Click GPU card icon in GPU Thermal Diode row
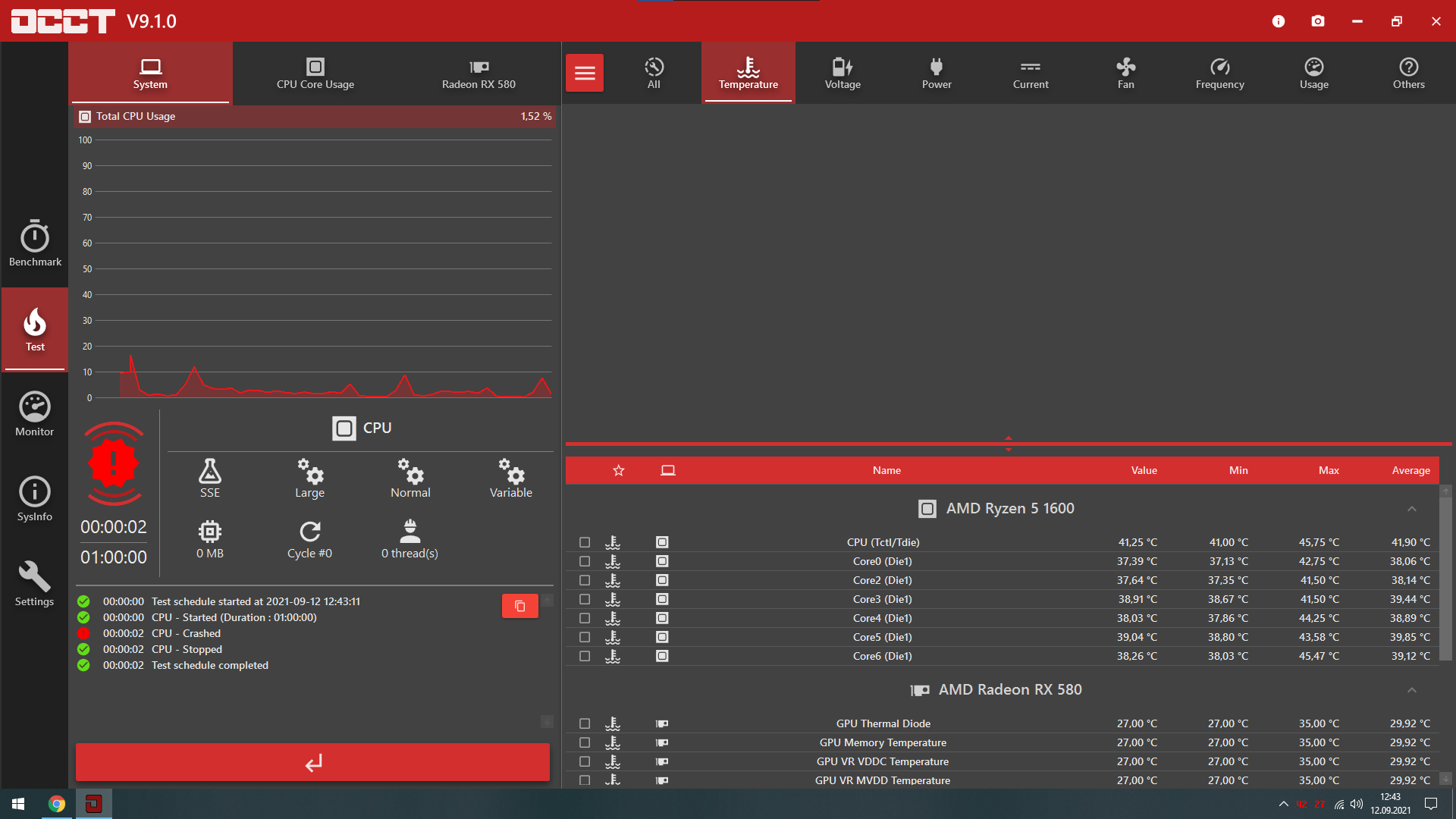Viewport: 1456px width, 819px height. point(662,723)
